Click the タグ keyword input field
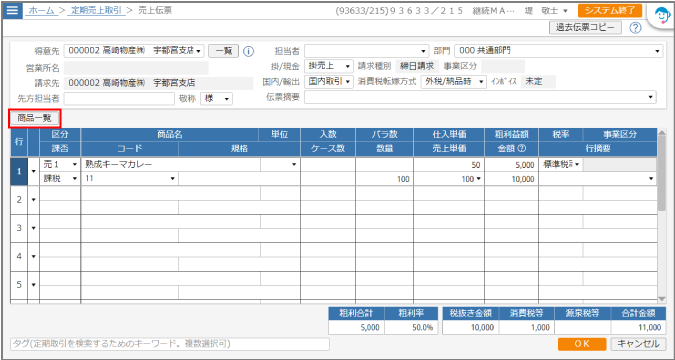Screen dimensions: 675x360 click(170, 344)
